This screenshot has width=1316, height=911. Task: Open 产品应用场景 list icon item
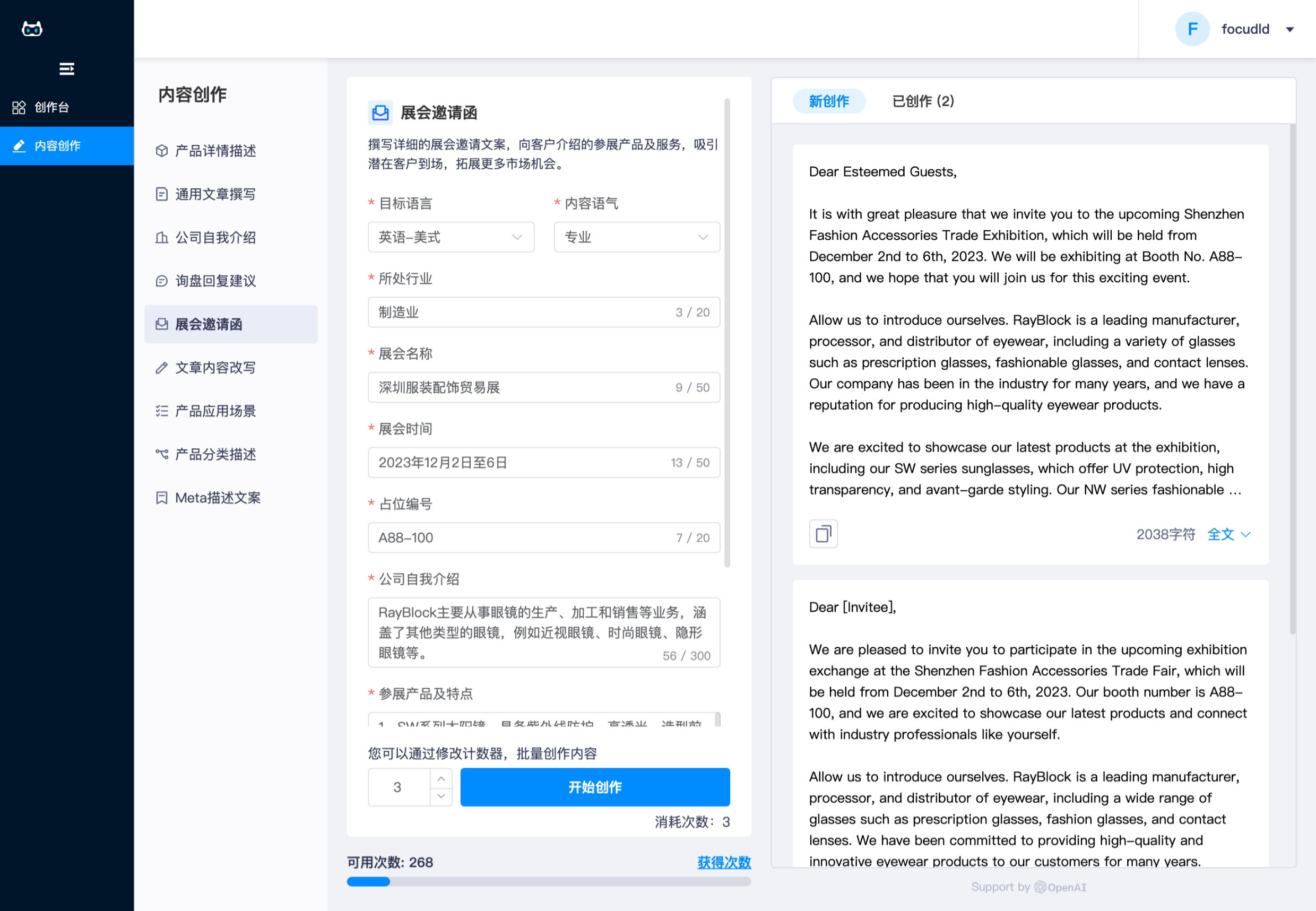point(215,411)
